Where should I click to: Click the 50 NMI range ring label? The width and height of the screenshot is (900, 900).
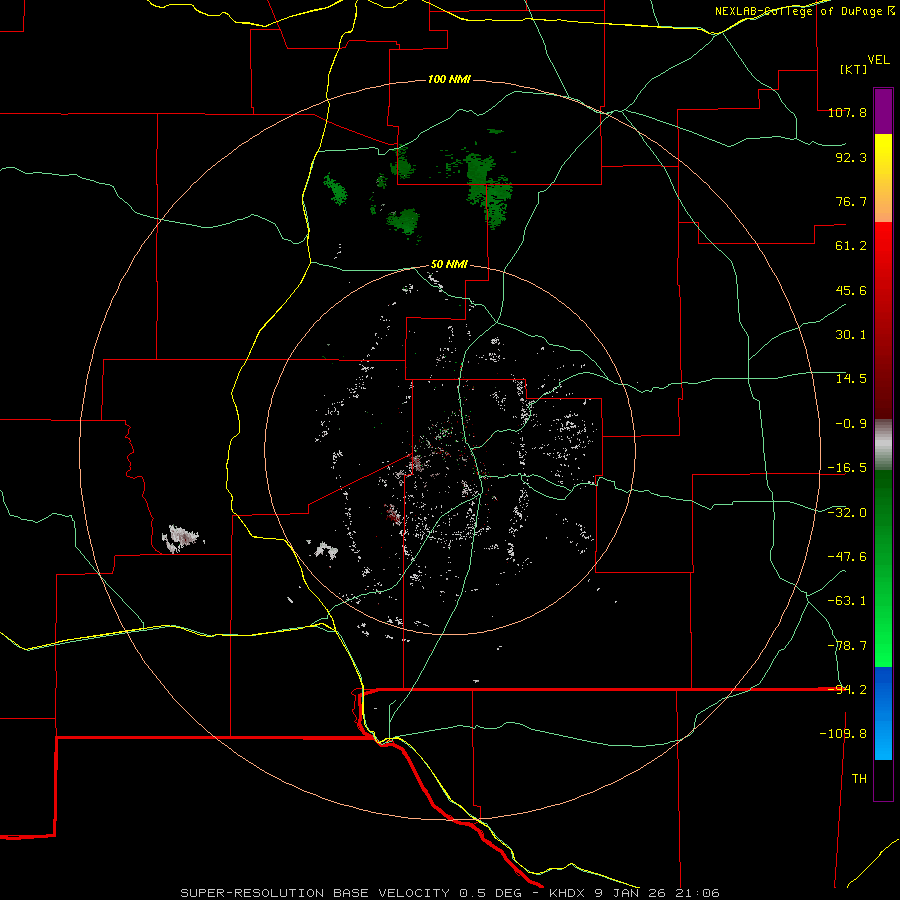[449, 265]
